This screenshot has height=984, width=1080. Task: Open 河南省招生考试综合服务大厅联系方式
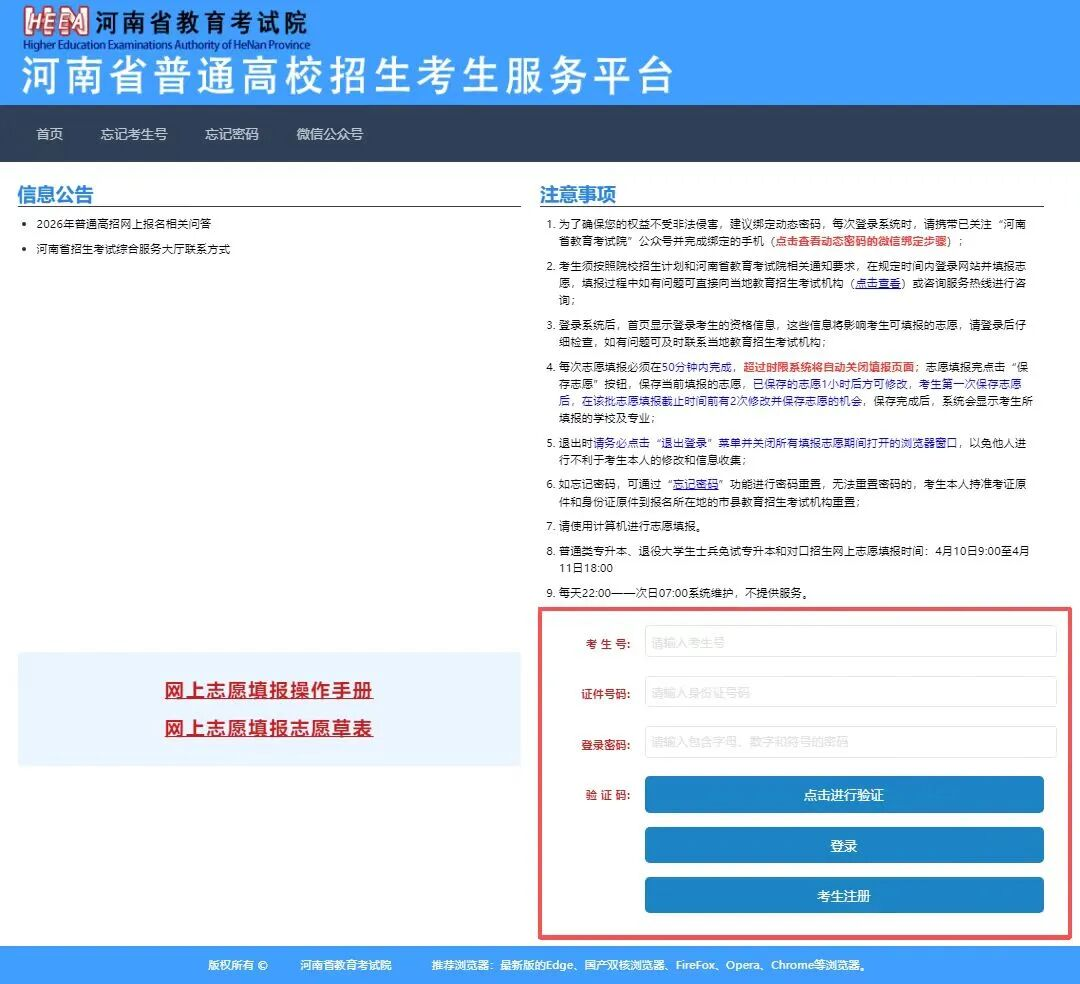[x=131, y=248]
